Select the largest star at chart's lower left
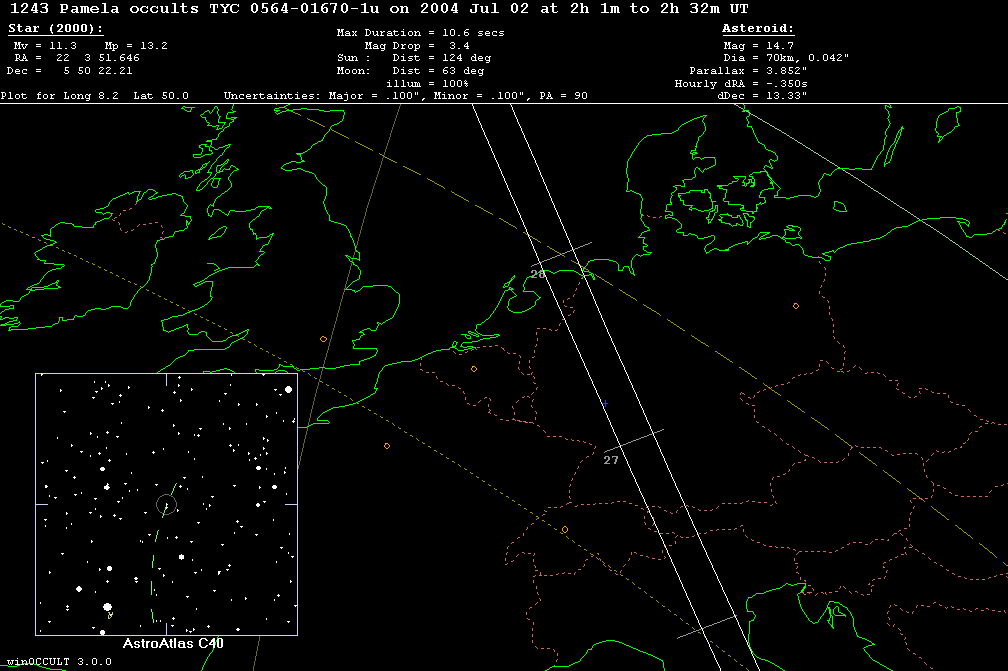The width and height of the screenshot is (1008, 671). click(107, 607)
